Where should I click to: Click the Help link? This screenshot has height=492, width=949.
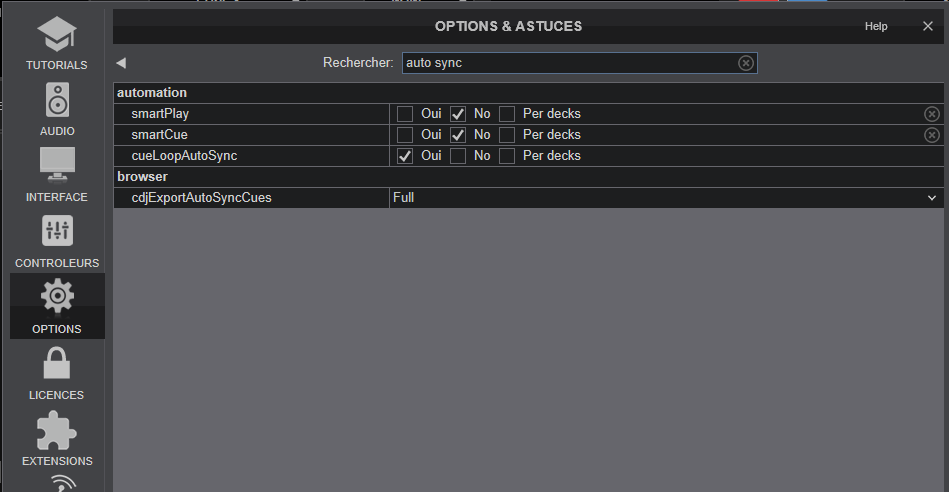pyautogui.click(x=876, y=26)
